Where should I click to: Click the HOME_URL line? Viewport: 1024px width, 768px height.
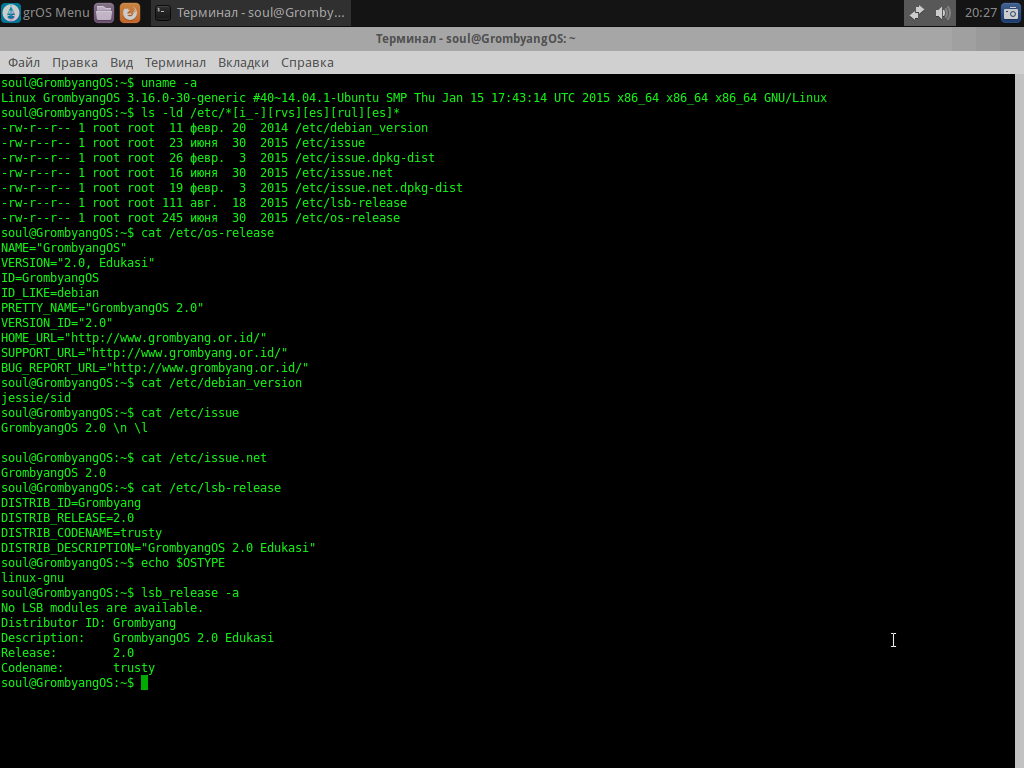pos(134,338)
